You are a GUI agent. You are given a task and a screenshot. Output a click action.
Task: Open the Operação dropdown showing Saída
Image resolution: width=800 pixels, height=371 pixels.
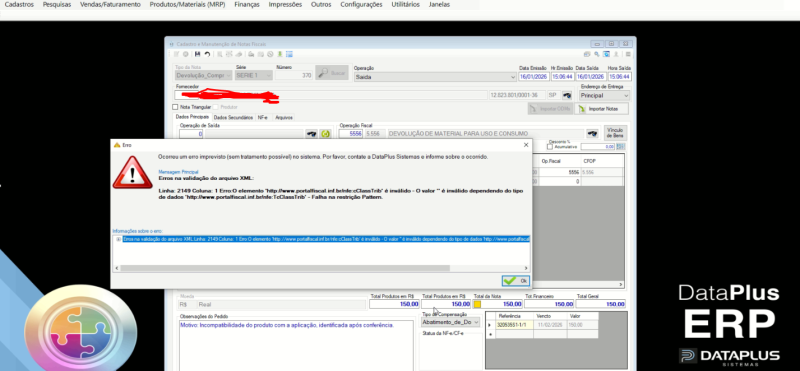point(435,77)
